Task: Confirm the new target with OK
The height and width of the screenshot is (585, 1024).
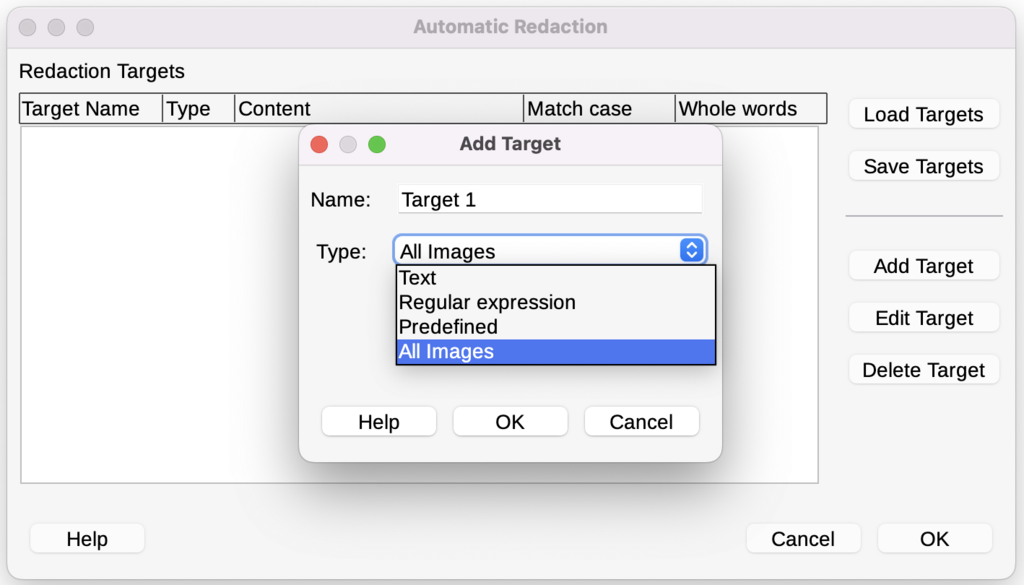Action: [x=510, y=421]
